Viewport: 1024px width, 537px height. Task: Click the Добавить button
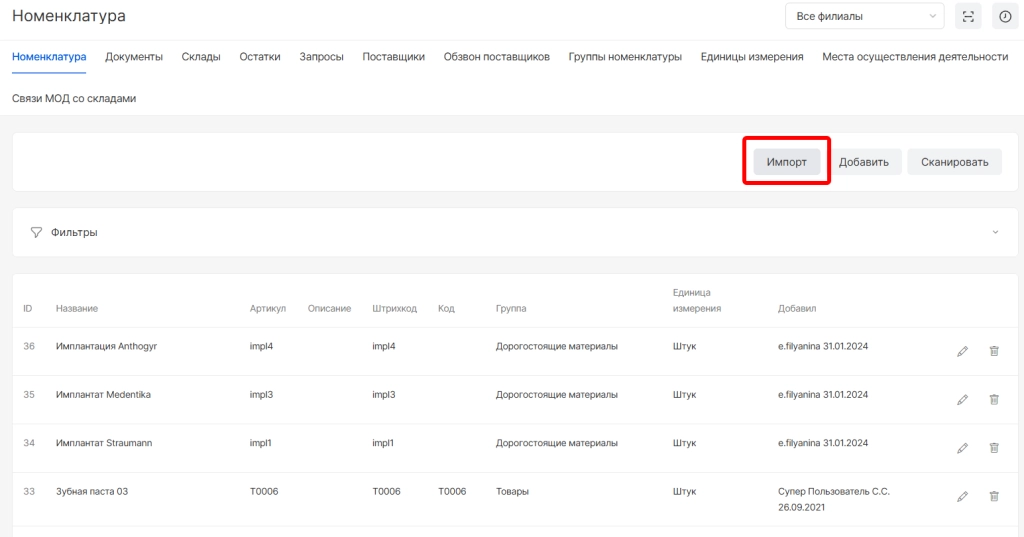pyautogui.click(x=864, y=162)
